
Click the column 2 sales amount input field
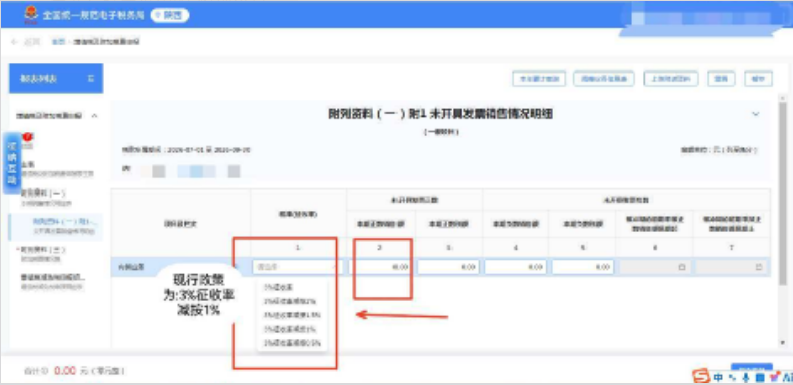click(380, 267)
